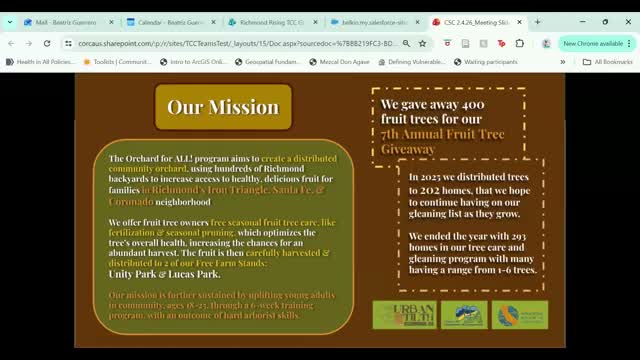Open the red shield extension icon
The image size is (640, 360).
(447, 43)
